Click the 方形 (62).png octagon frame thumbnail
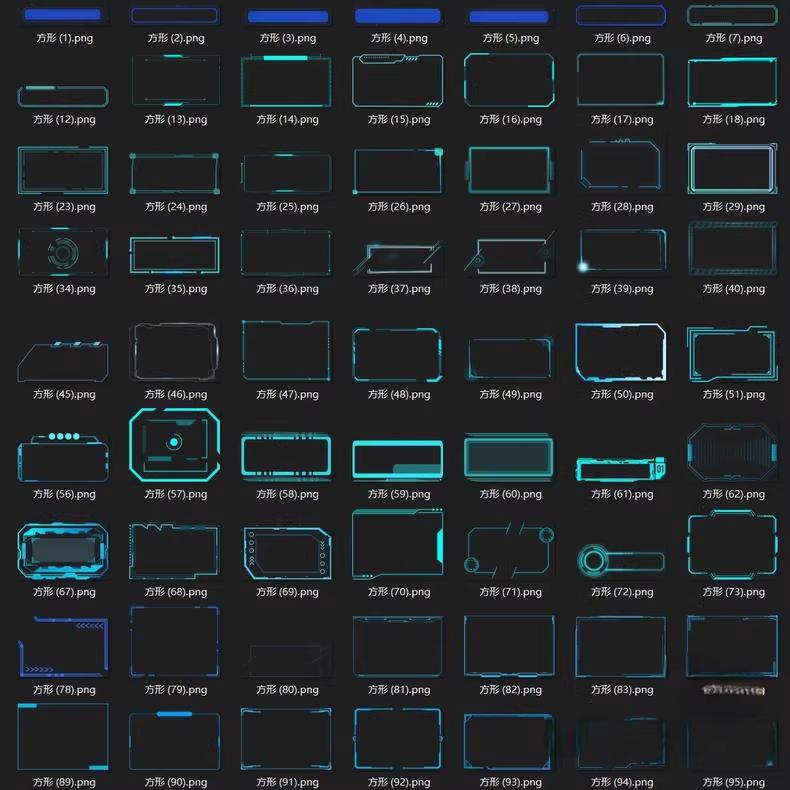The height and width of the screenshot is (790, 790). click(732, 453)
